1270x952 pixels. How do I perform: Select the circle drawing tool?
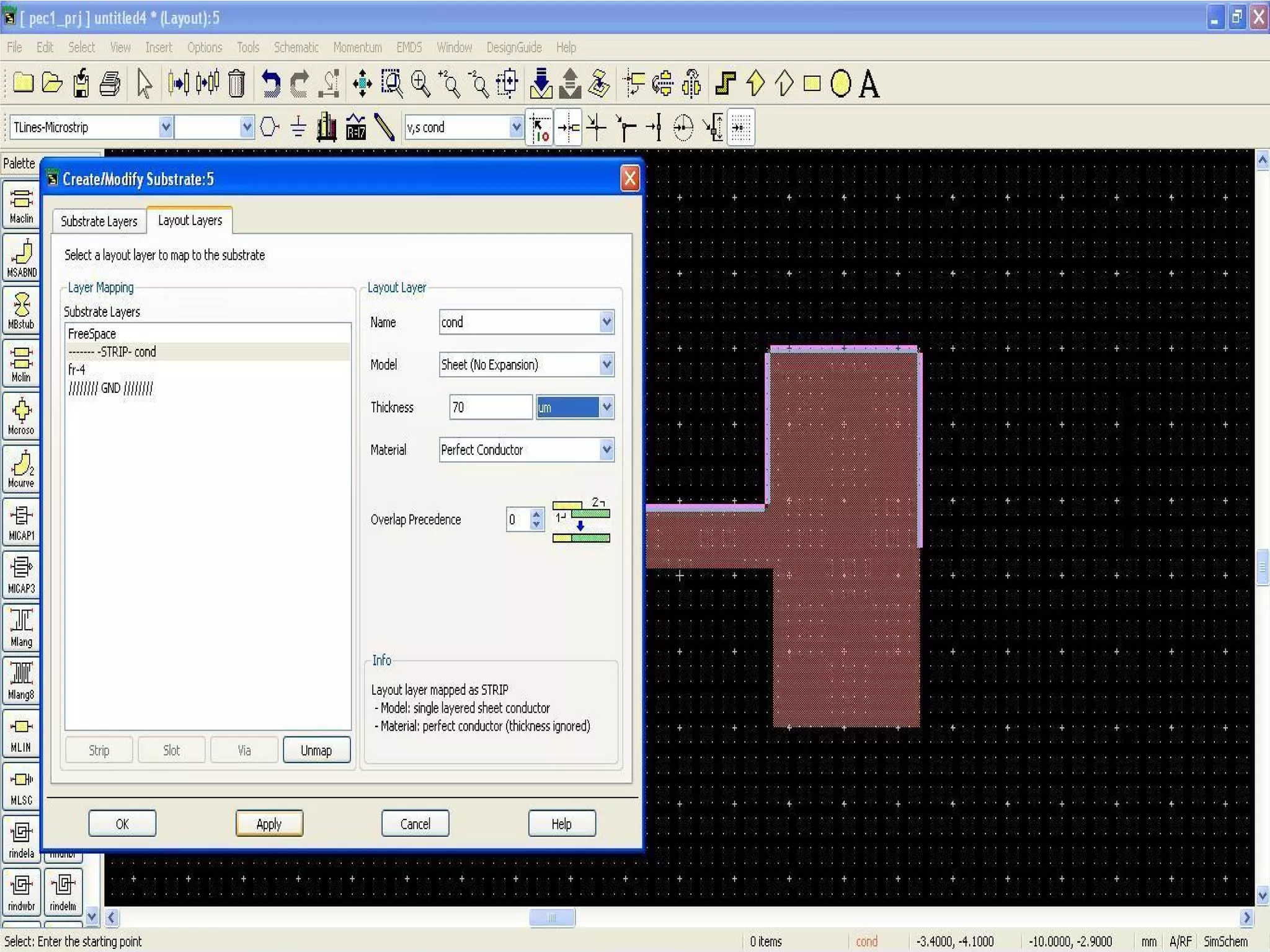[840, 84]
